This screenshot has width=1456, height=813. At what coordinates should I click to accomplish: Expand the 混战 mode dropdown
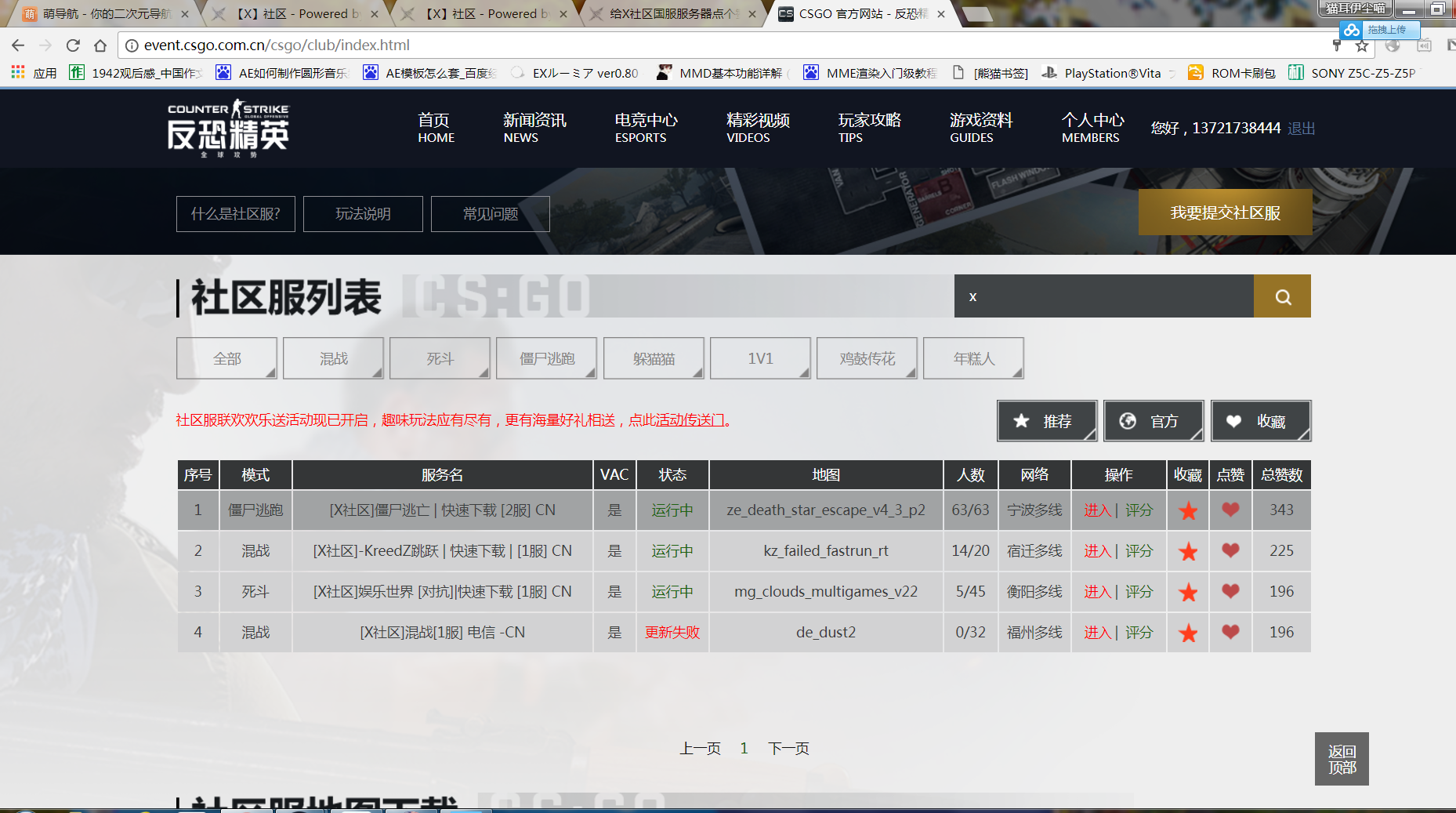pos(333,358)
